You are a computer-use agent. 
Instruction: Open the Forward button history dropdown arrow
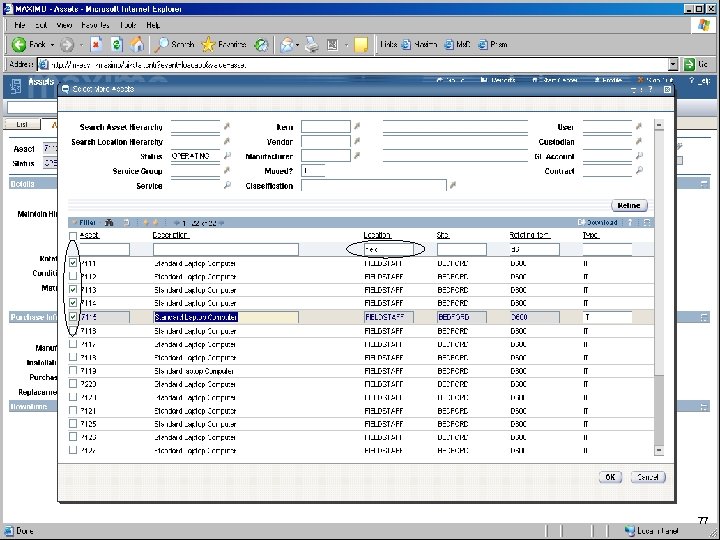click(81, 45)
